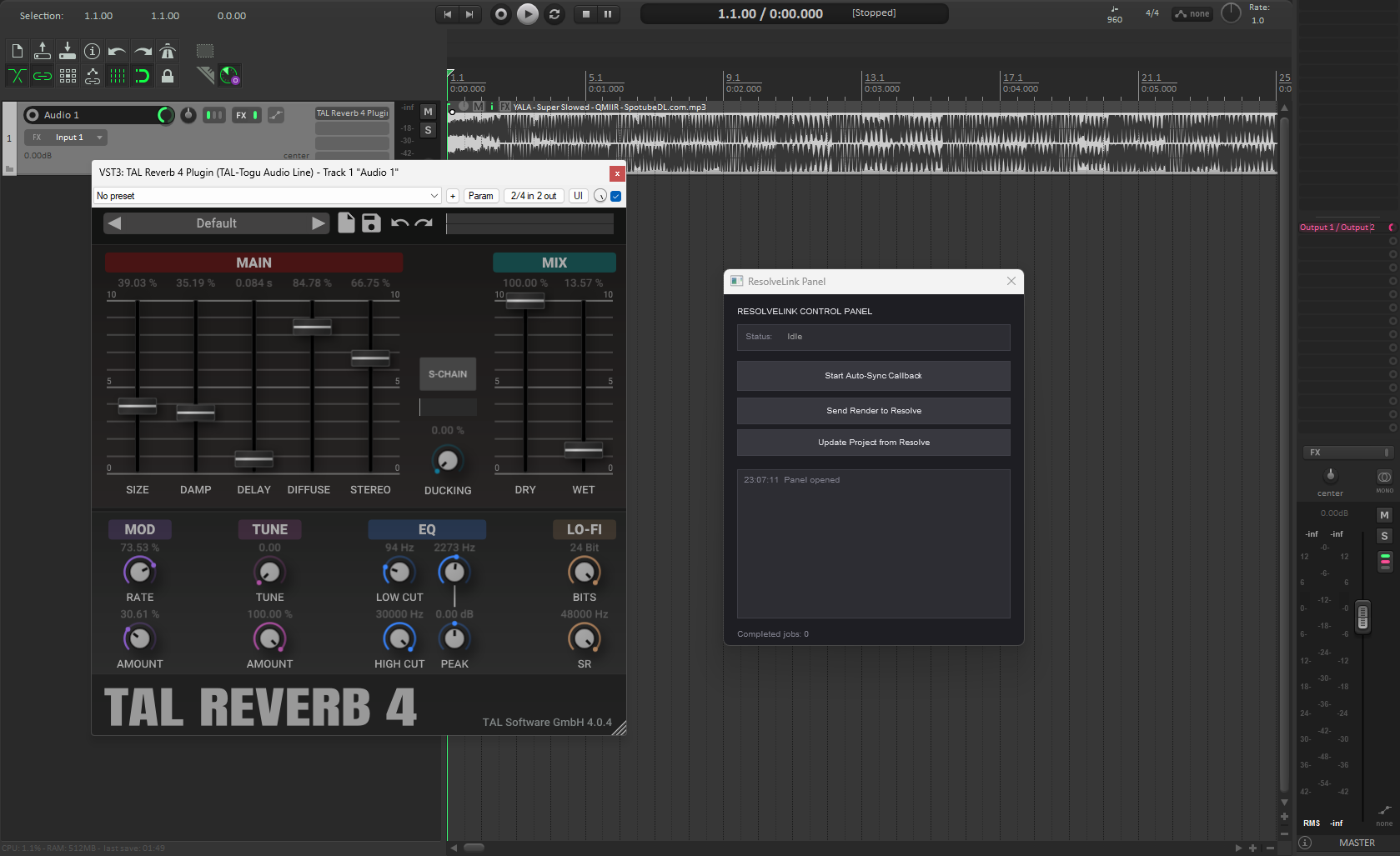Viewport: 1400px width, 856px height.
Task: Toggle the locking padlock icon
Action: point(168,76)
